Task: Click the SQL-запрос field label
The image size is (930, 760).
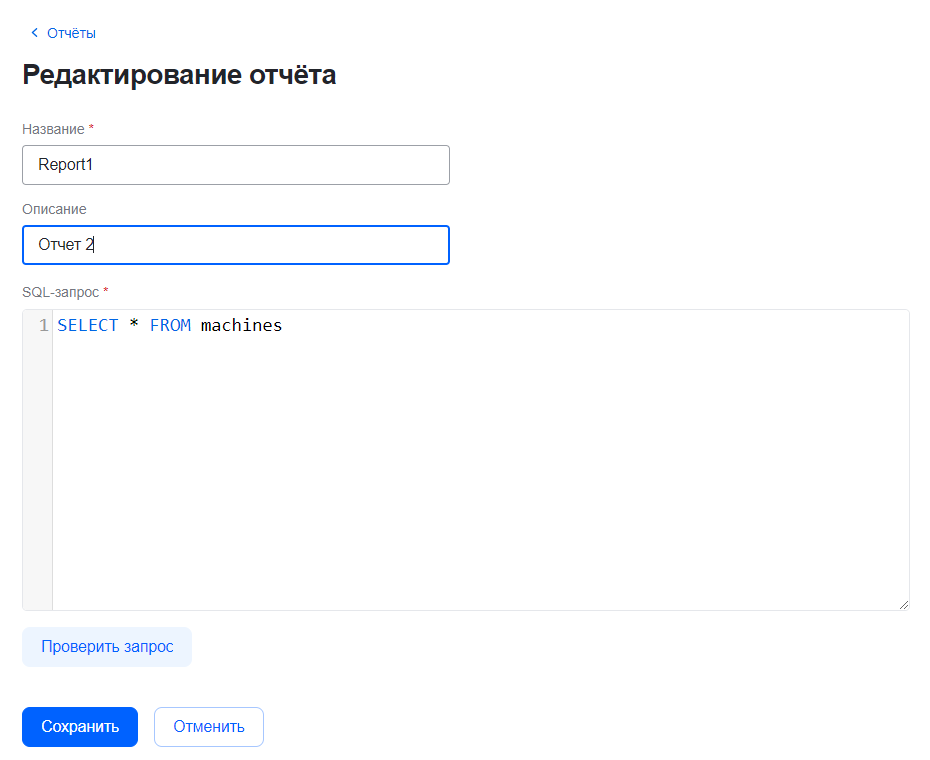Action: [x=60, y=292]
